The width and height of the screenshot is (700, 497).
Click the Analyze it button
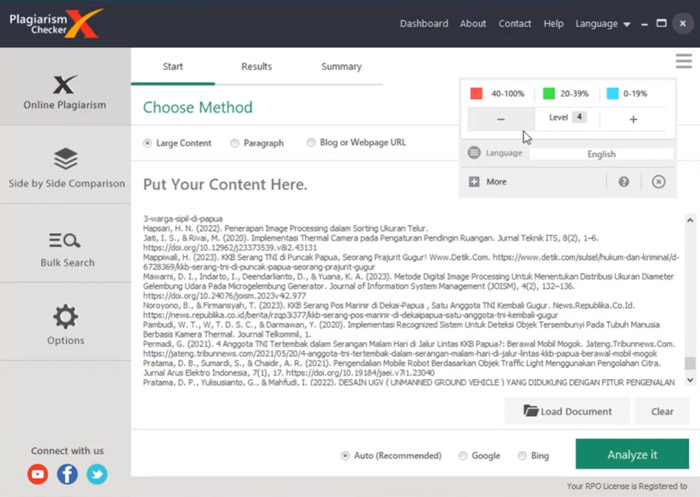(x=632, y=454)
